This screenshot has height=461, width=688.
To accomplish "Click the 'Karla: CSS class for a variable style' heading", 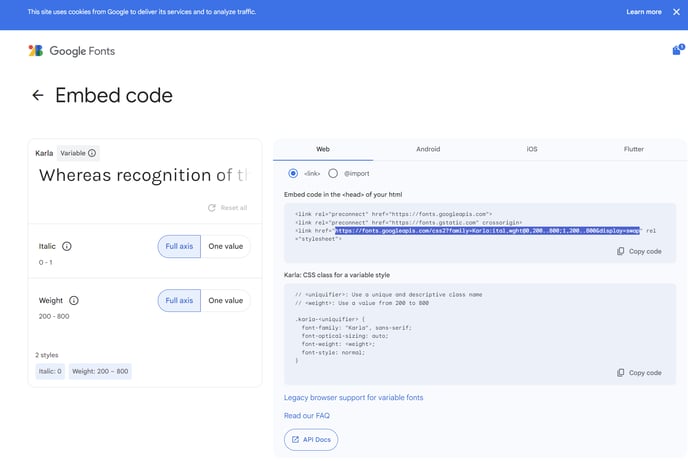I will click(337, 275).
